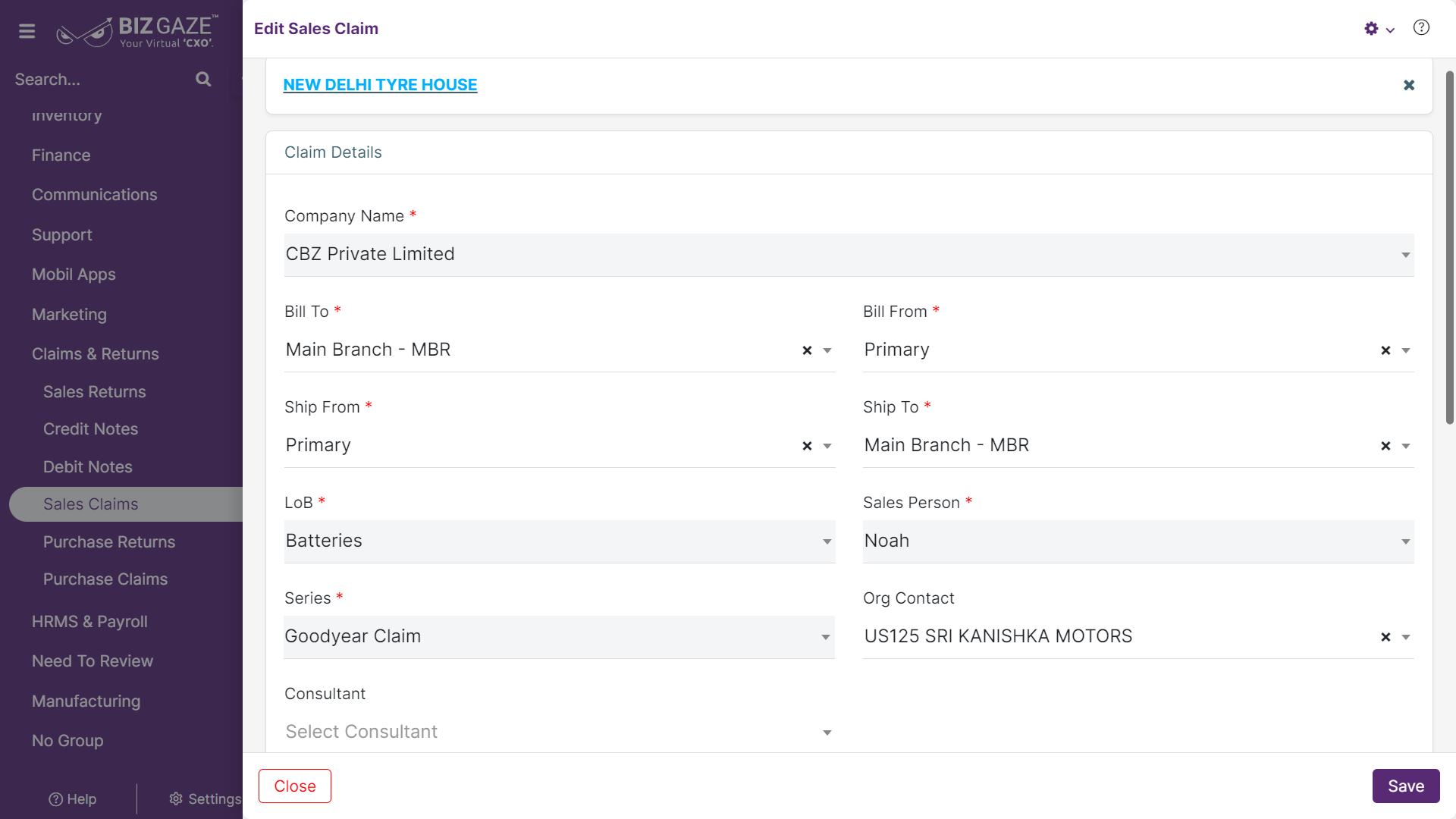Screen dimensions: 1456x819
Task: Expand the Series Goodyear Claim dropdown
Action: pos(559,637)
